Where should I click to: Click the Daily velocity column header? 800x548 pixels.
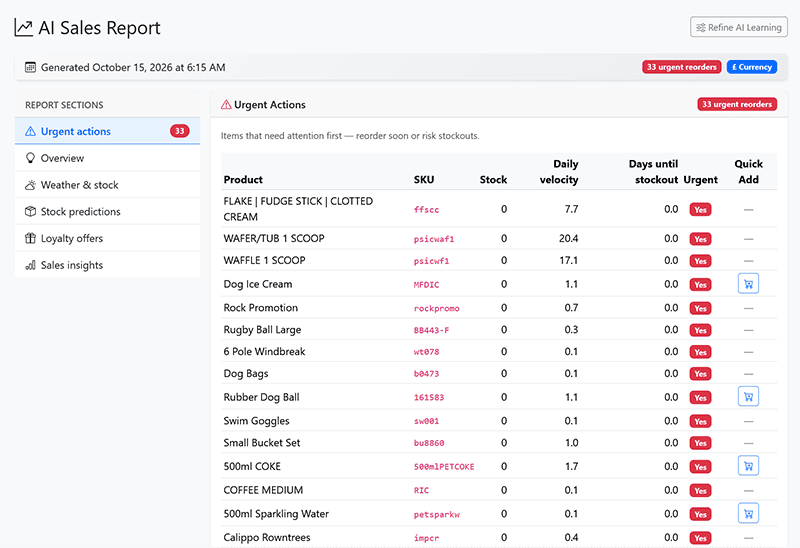[x=559, y=171]
